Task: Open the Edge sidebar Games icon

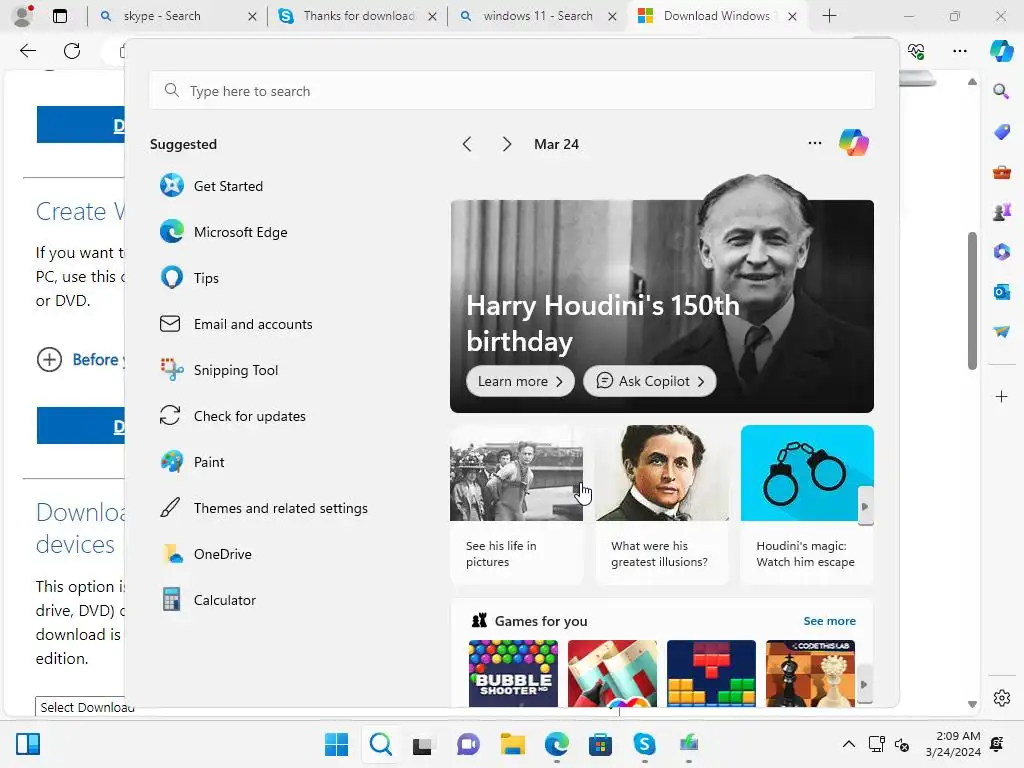Action: [1001, 212]
